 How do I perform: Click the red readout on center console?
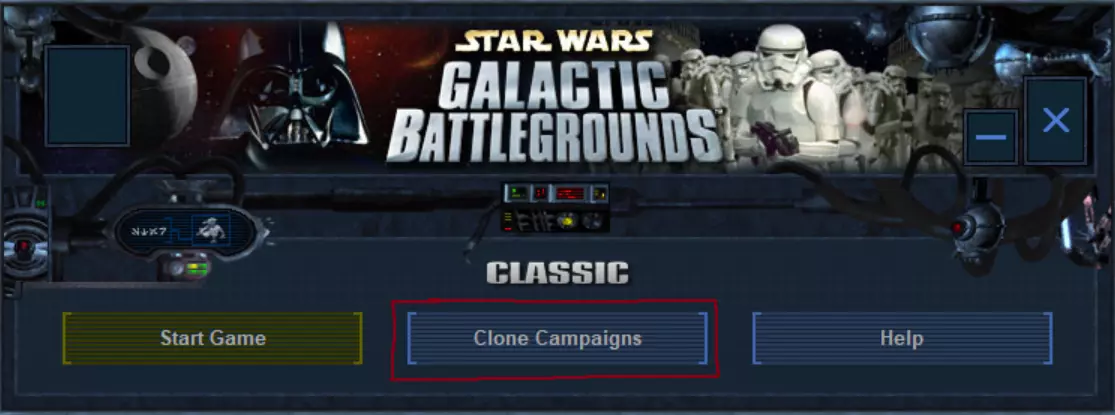[x=570, y=193]
